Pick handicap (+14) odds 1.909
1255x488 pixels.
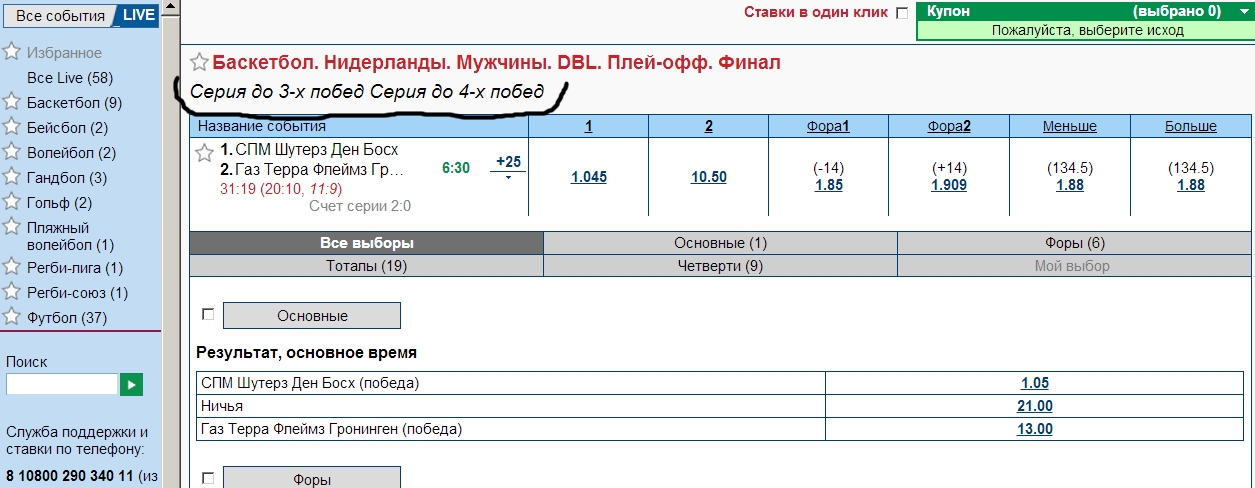tap(949, 185)
